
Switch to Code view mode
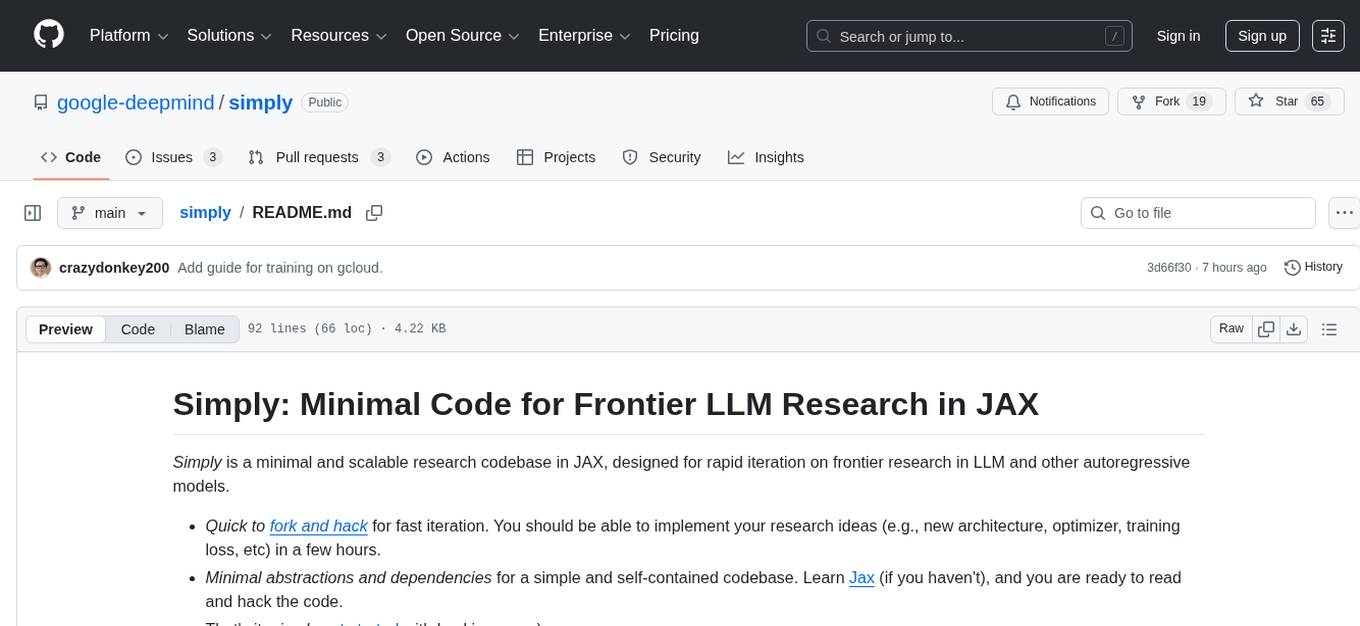(138, 329)
